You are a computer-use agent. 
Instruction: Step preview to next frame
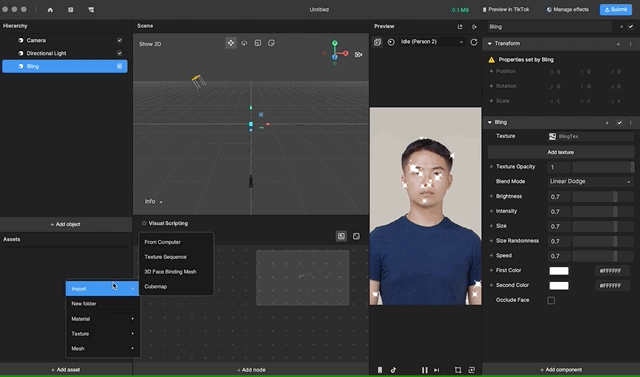click(x=437, y=370)
